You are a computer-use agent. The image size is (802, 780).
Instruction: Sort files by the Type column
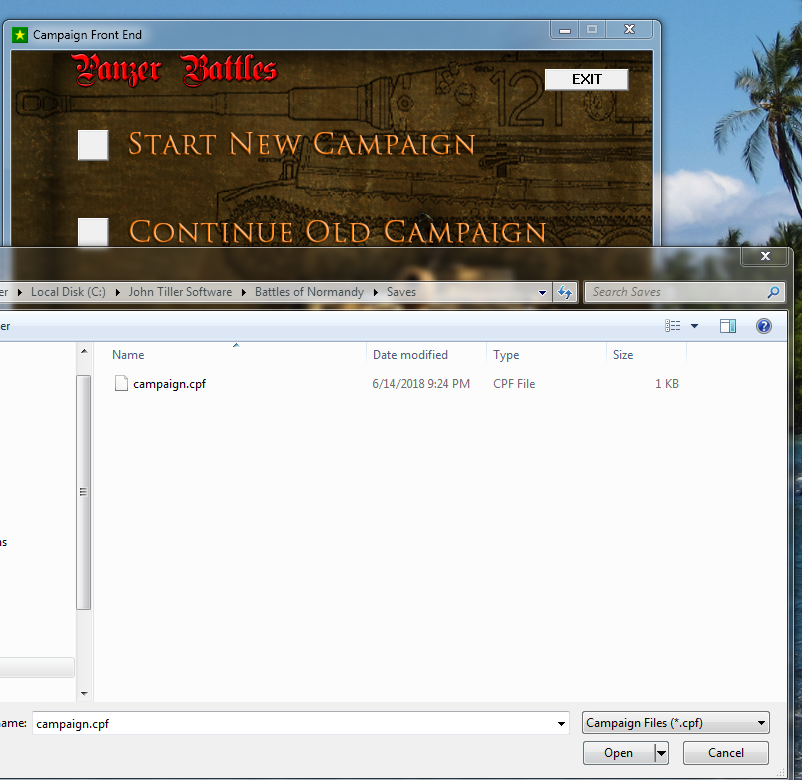[x=546, y=354]
